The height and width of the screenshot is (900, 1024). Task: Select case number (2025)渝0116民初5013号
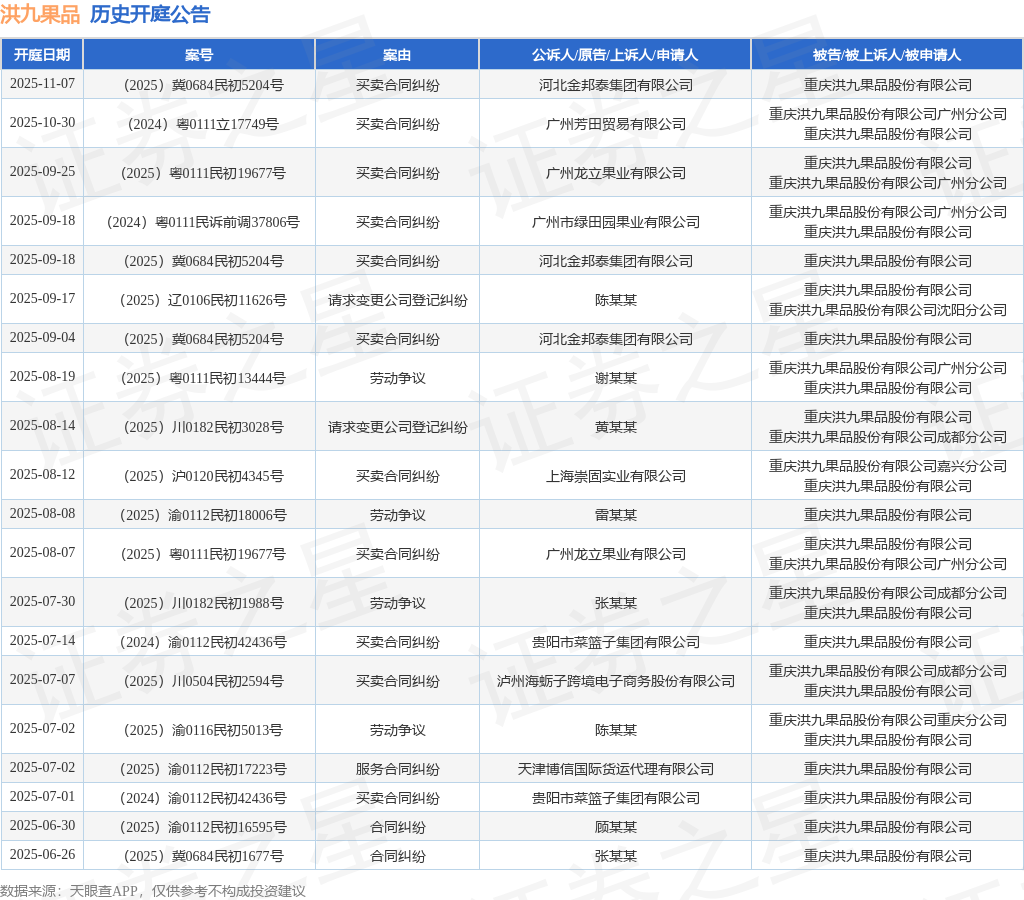tap(203, 730)
